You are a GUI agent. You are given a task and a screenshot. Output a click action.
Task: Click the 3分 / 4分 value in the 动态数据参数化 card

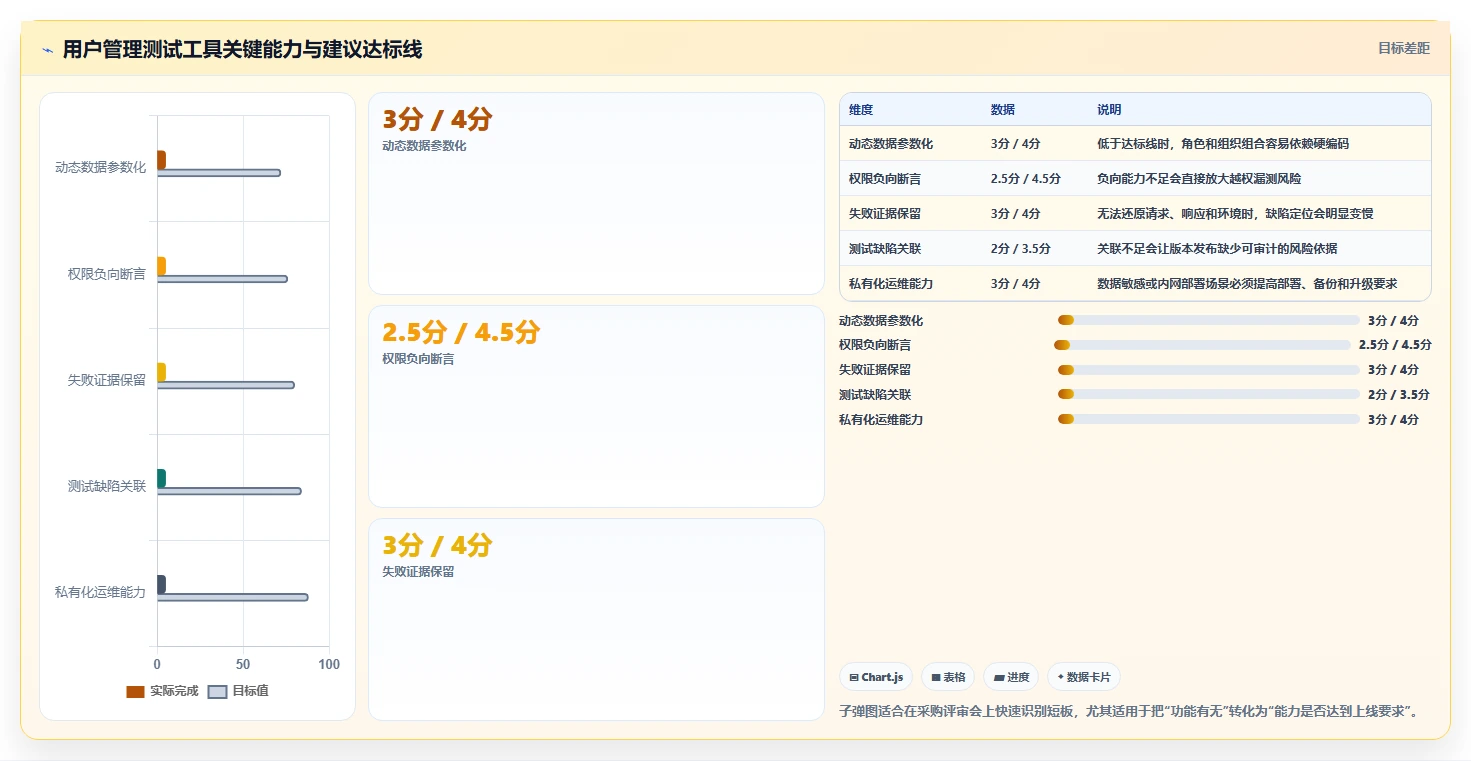pyautogui.click(x=437, y=119)
